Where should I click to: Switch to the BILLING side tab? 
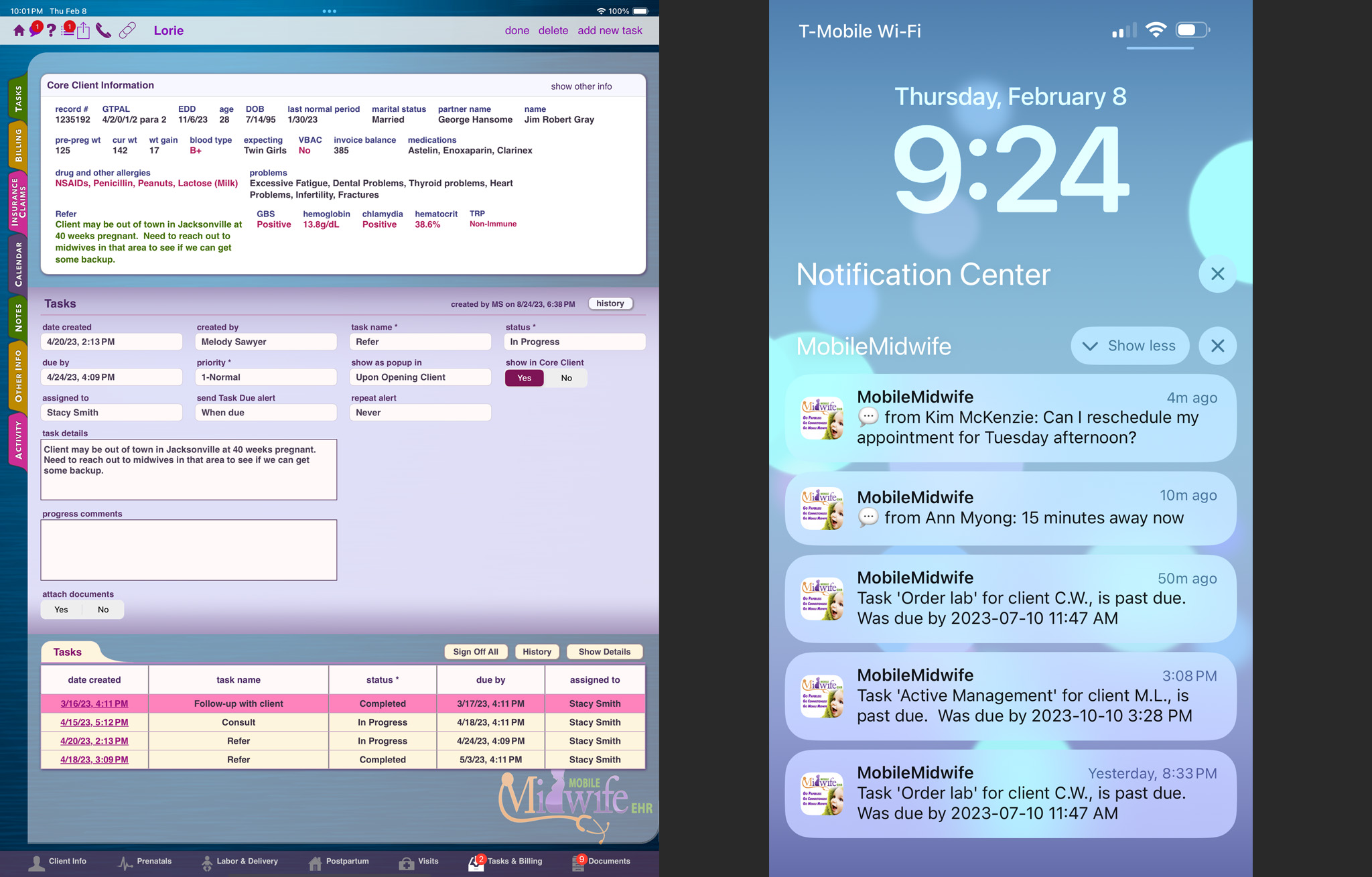(18, 145)
